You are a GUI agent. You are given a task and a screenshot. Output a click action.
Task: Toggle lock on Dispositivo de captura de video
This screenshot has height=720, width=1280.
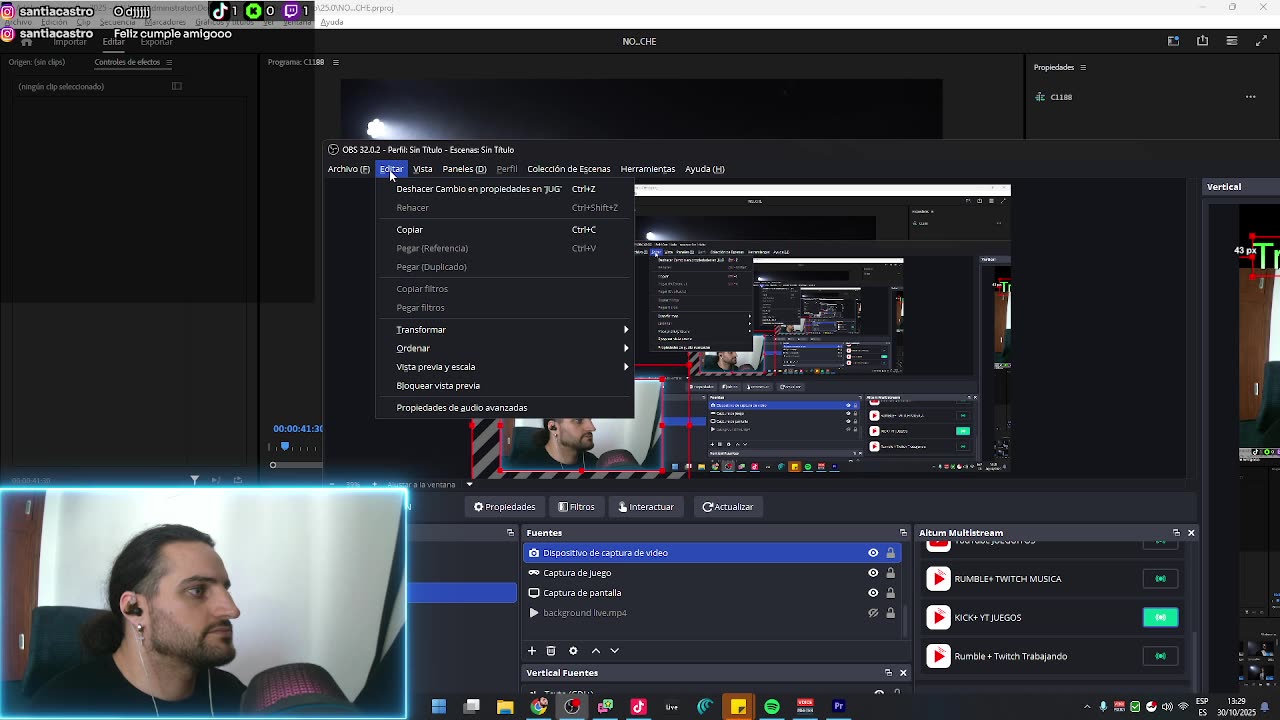click(x=891, y=553)
